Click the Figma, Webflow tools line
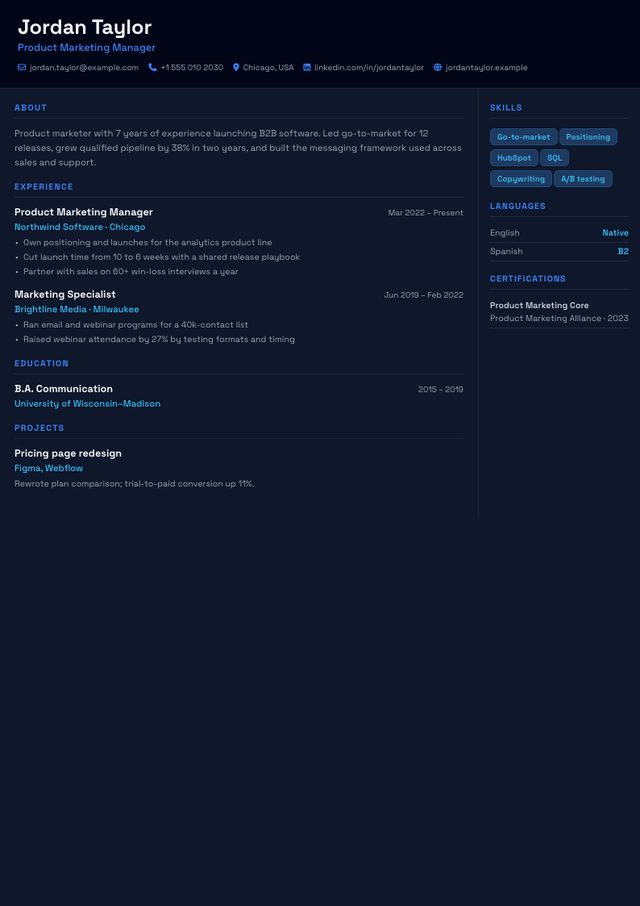640x906 pixels. pos(49,468)
